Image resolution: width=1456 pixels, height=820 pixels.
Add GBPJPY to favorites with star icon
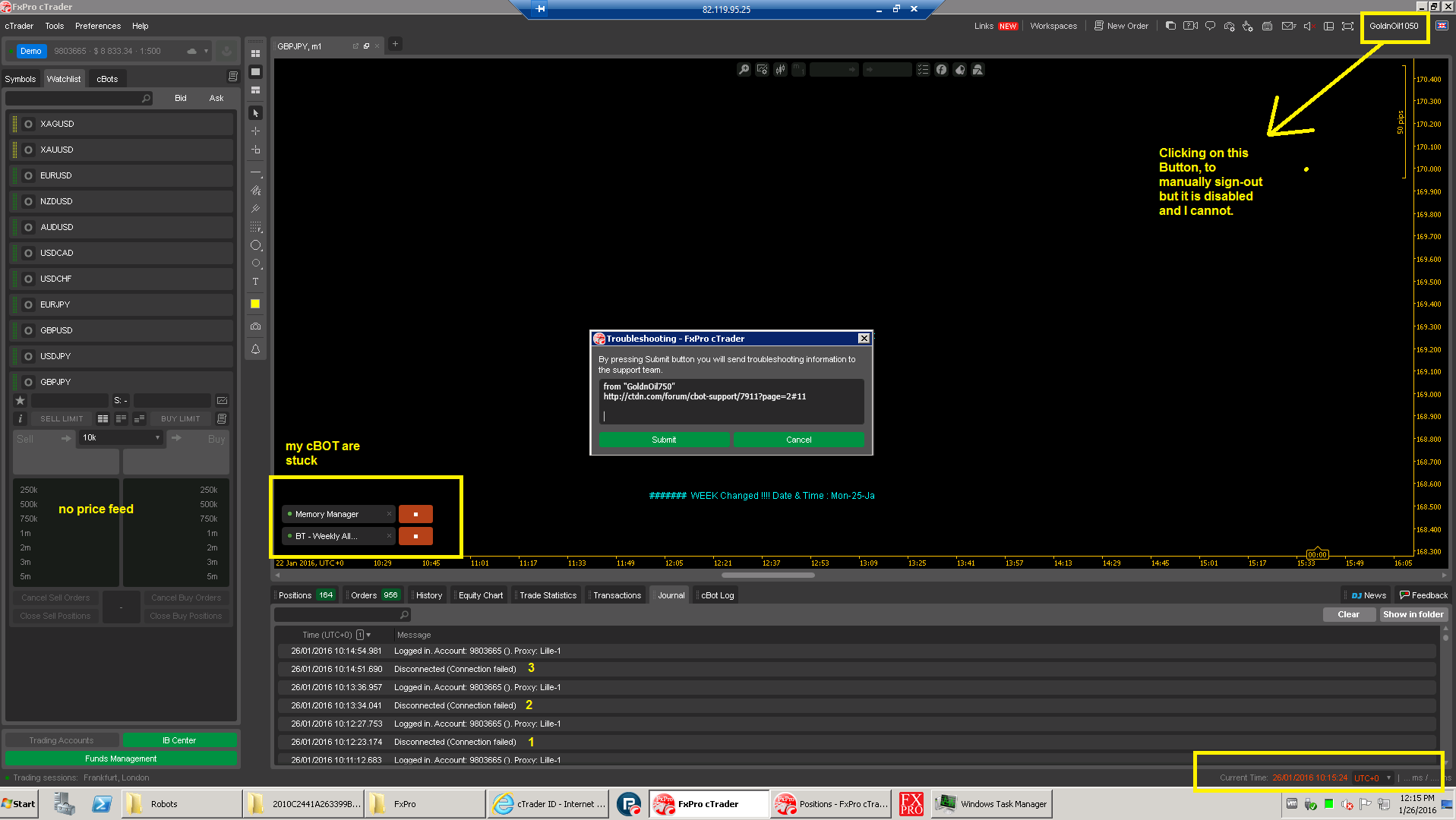pos(21,400)
